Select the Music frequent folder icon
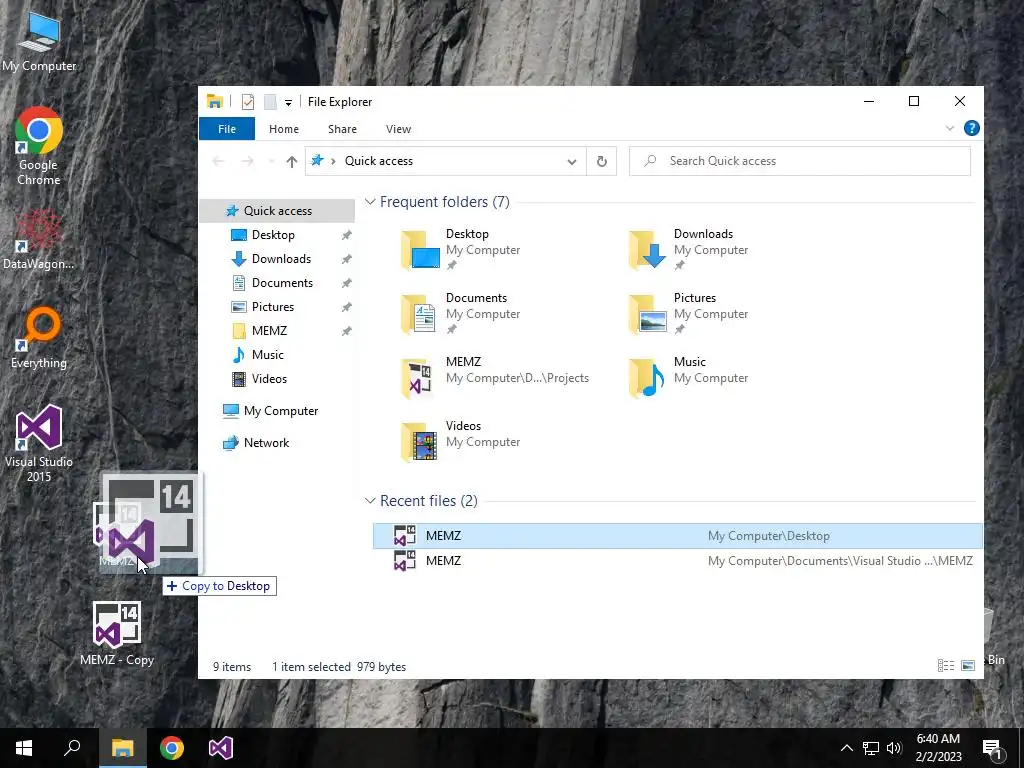Image resolution: width=1024 pixels, height=768 pixels. tap(648, 377)
